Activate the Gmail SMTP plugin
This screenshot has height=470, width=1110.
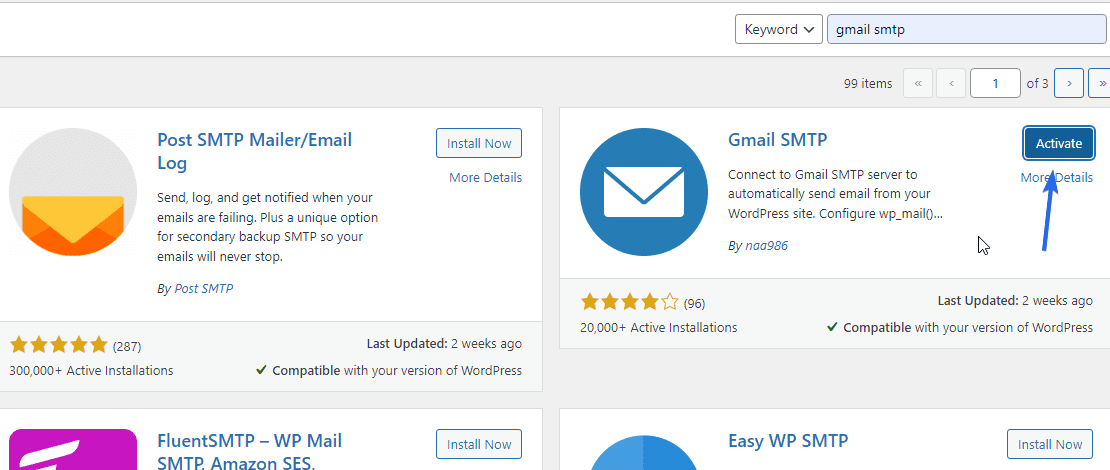point(1059,144)
